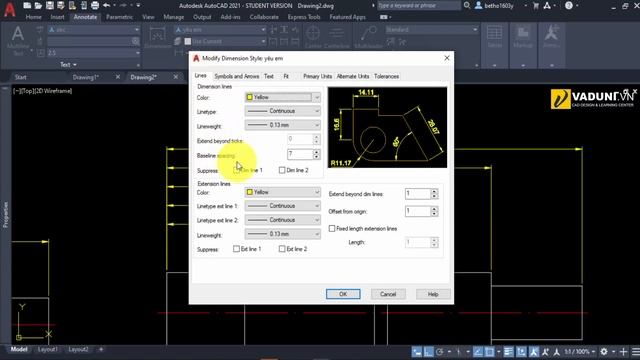Switch to Tolerances tab

[386, 76]
